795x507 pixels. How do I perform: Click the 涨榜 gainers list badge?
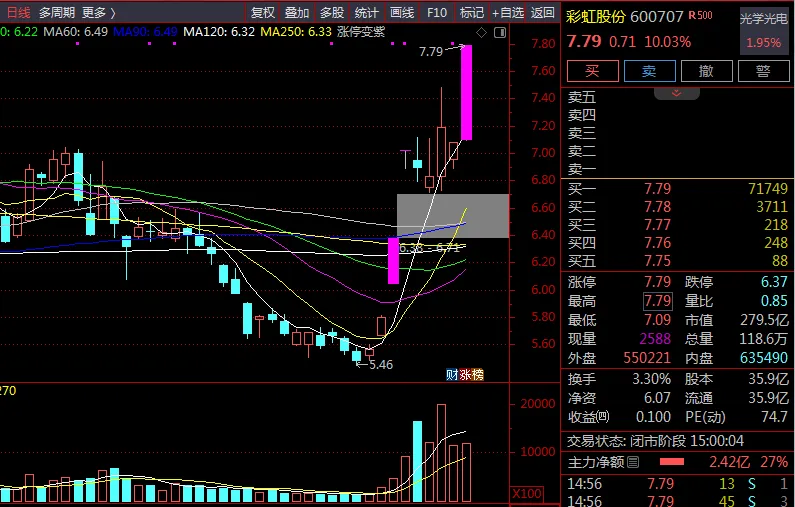coord(471,375)
